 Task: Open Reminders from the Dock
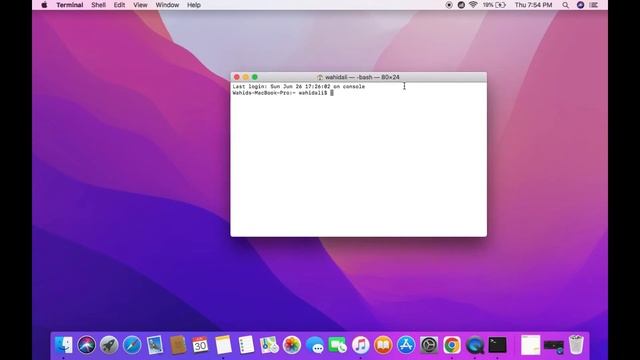246,345
